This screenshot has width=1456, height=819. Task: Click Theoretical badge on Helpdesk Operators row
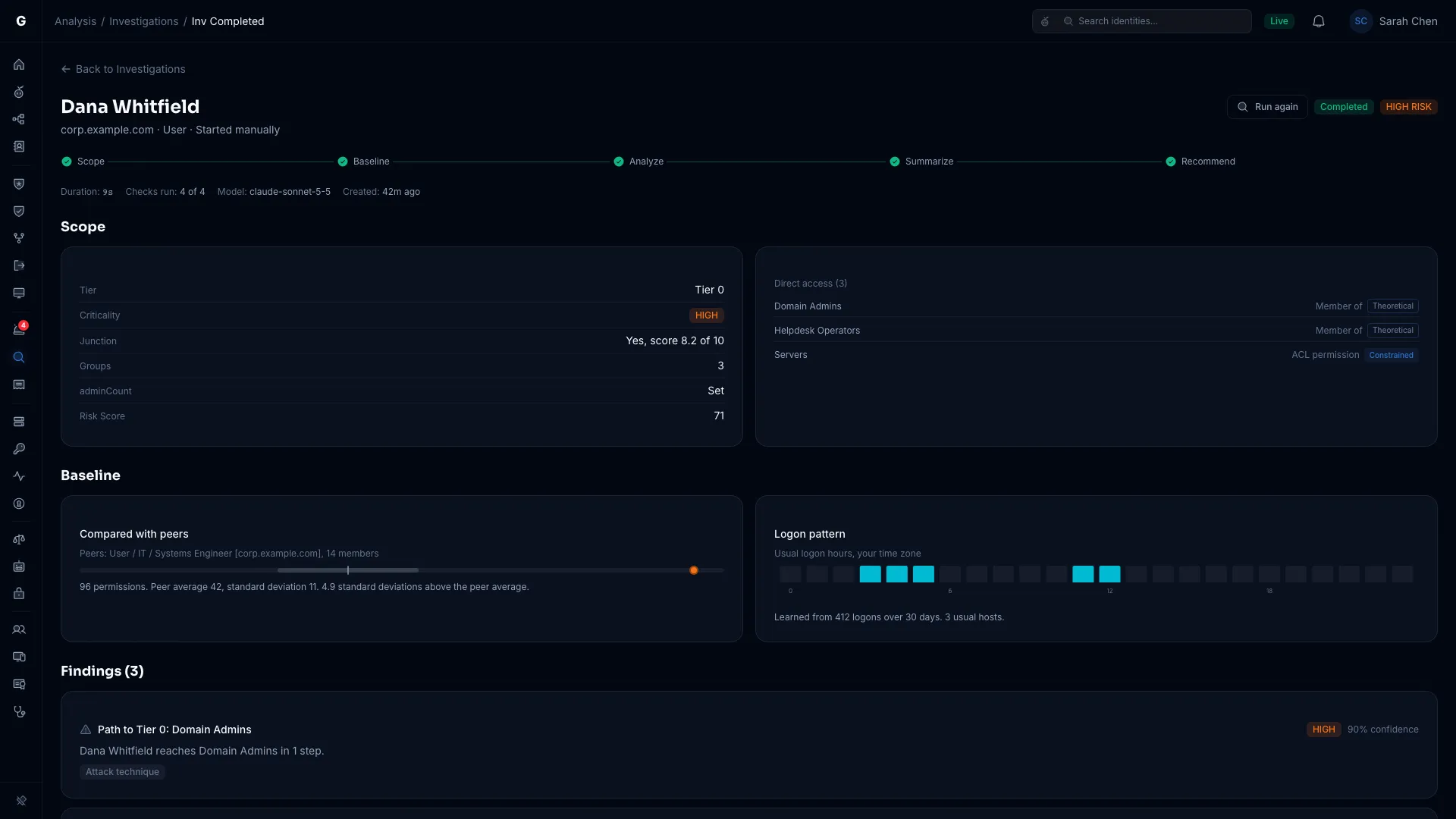[1393, 331]
